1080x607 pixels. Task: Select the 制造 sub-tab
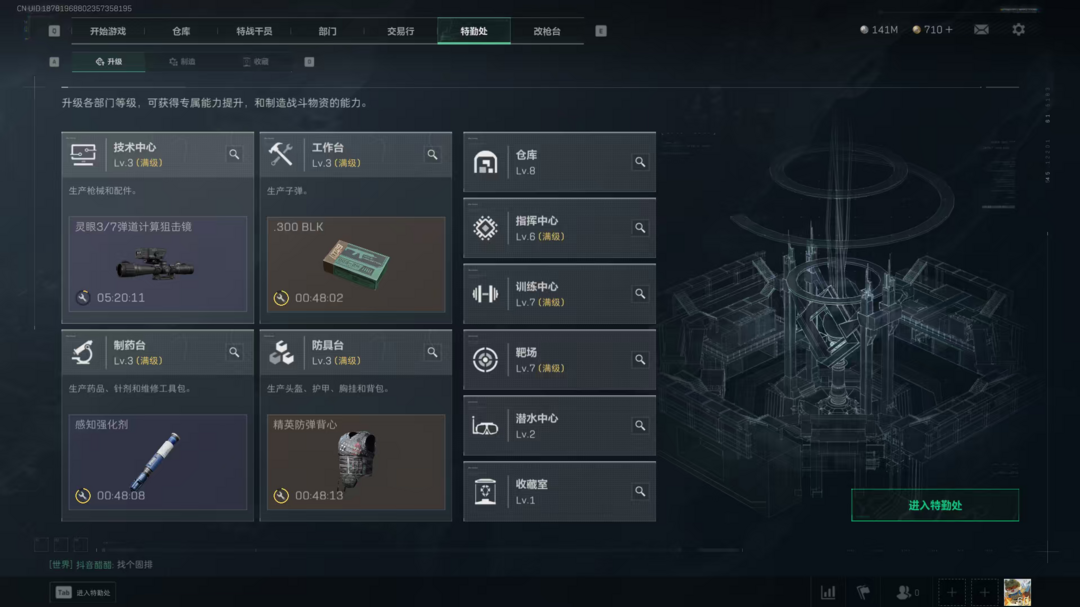[183, 61]
